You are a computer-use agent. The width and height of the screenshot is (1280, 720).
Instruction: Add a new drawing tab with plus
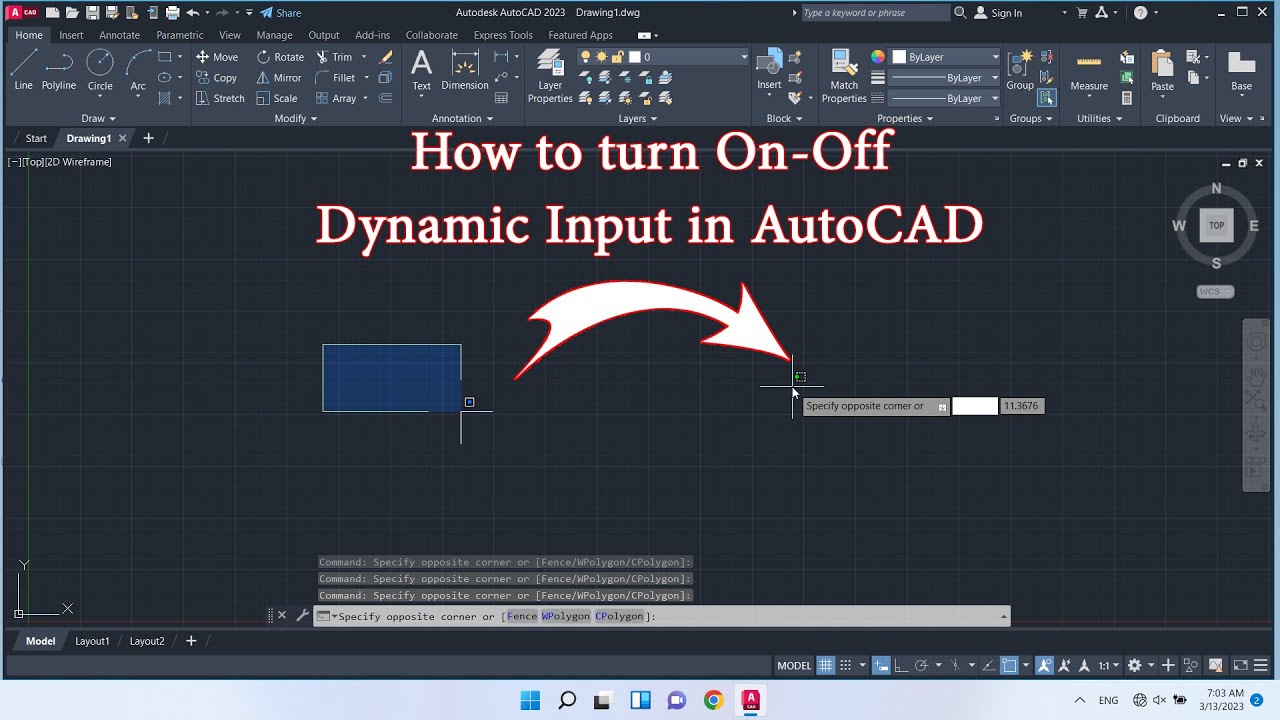tap(149, 138)
